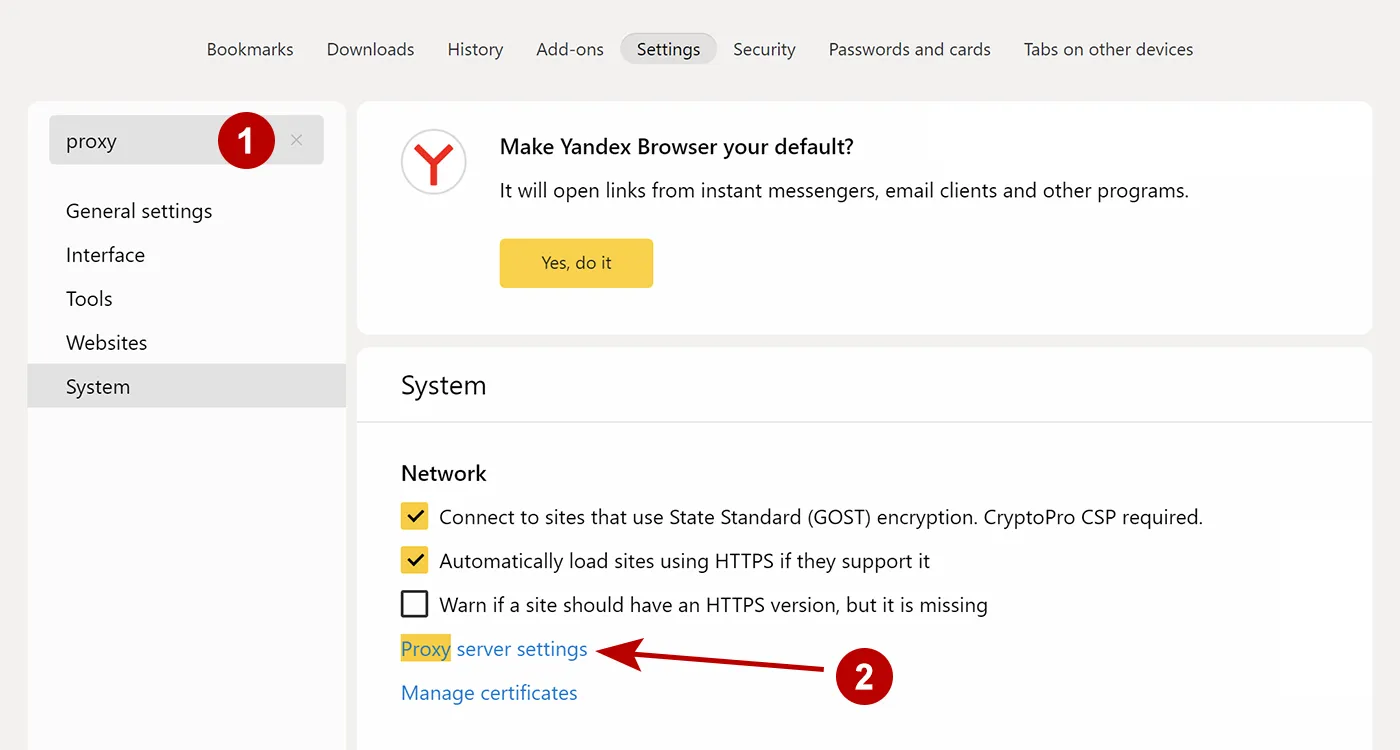Switch to the Security tab
The width and height of the screenshot is (1400, 750).
coord(763,49)
